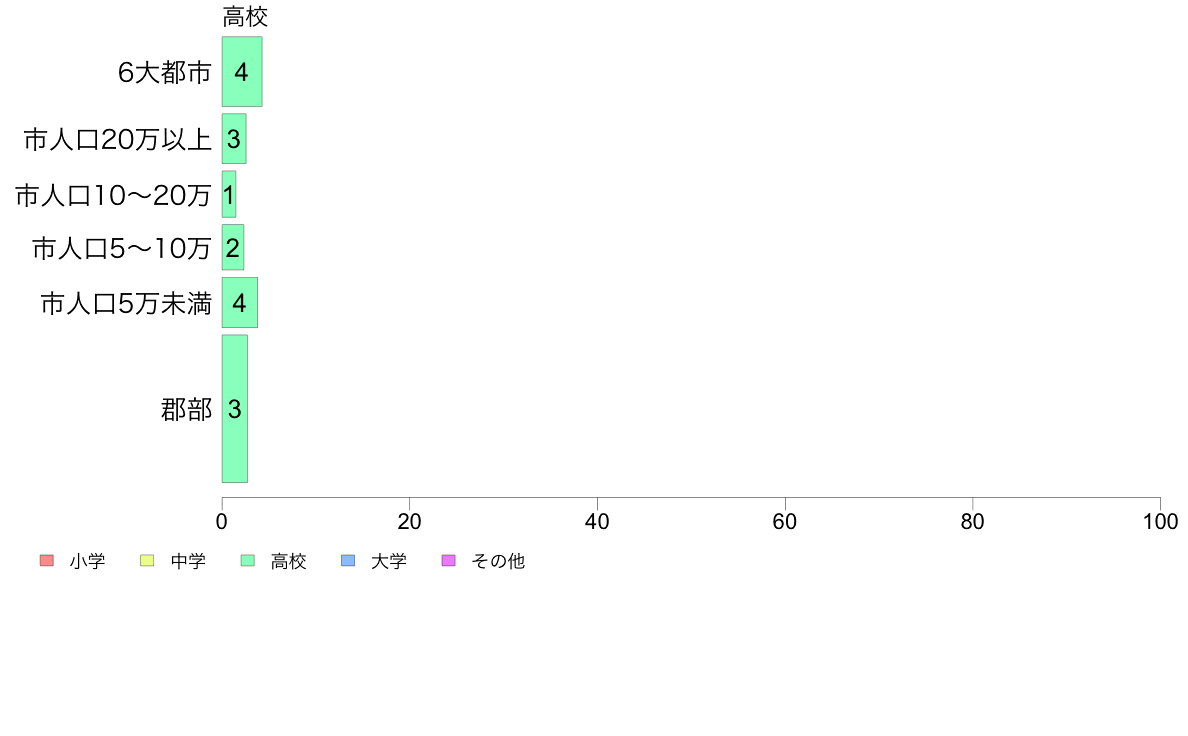The width and height of the screenshot is (1188, 736).
Task: Select the 市人口5万未満 bar showing 4
Action: coord(239,302)
